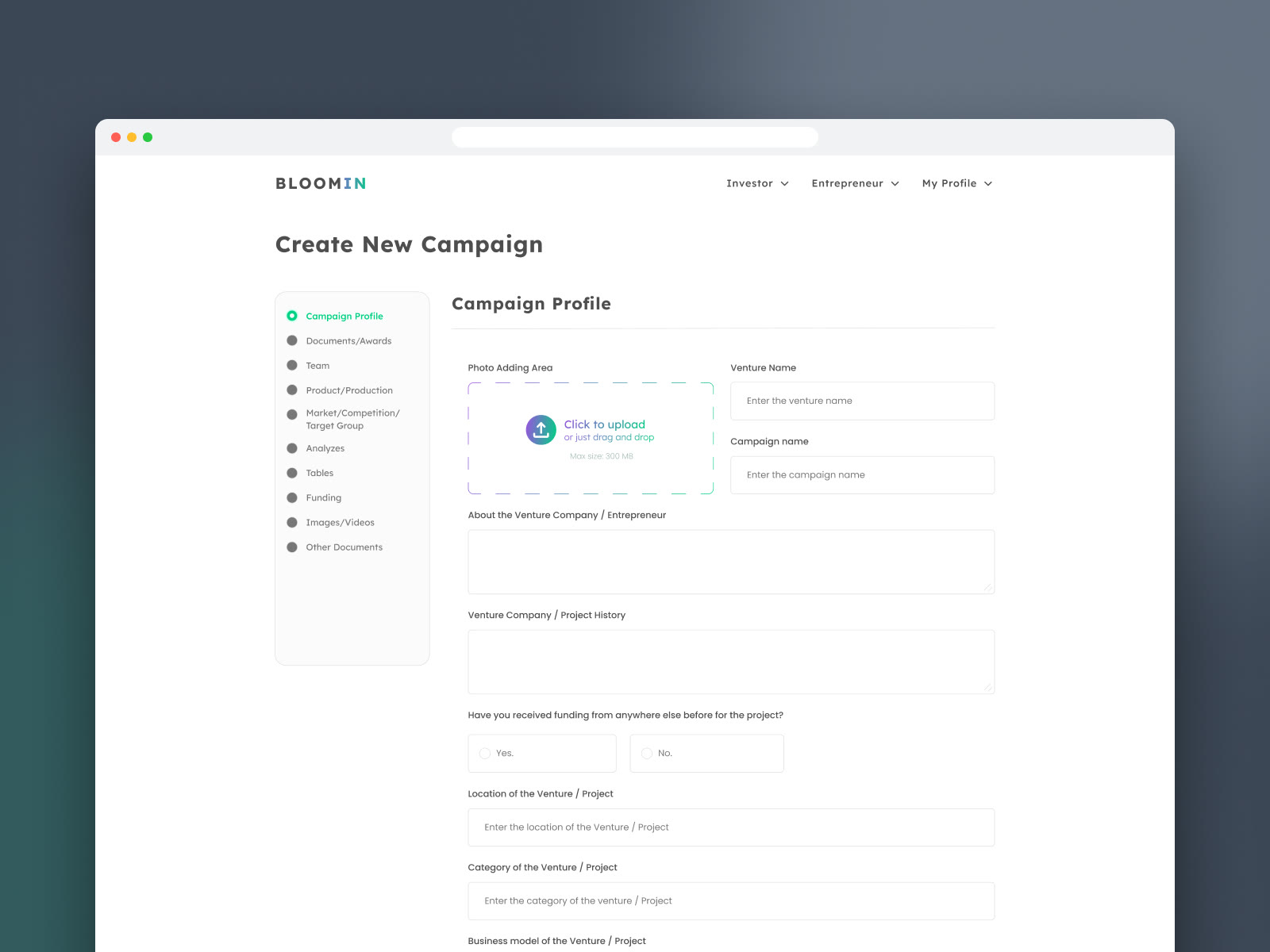Focus the Category of the Venture field

(731, 901)
